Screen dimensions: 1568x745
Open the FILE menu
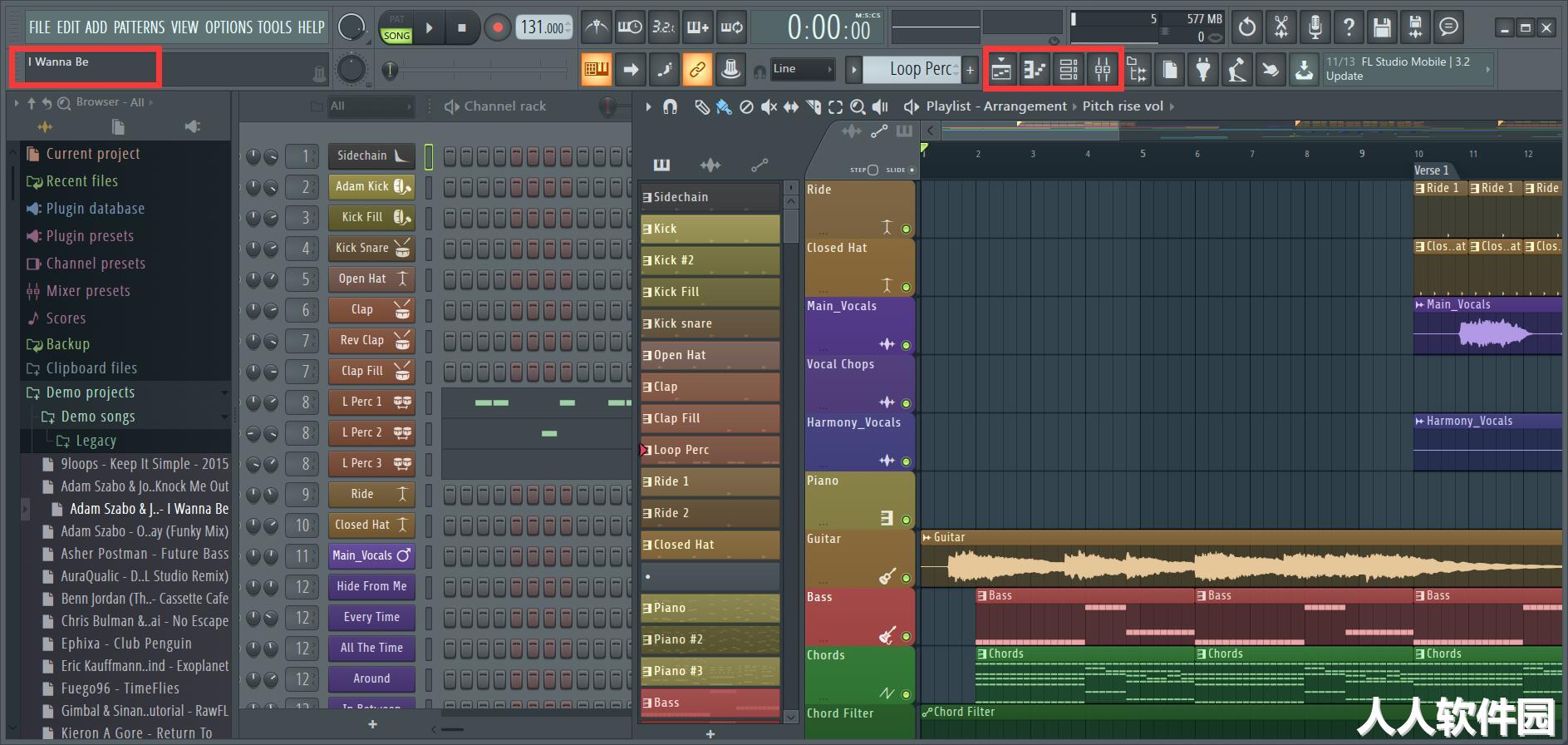(x=40, y=27)
